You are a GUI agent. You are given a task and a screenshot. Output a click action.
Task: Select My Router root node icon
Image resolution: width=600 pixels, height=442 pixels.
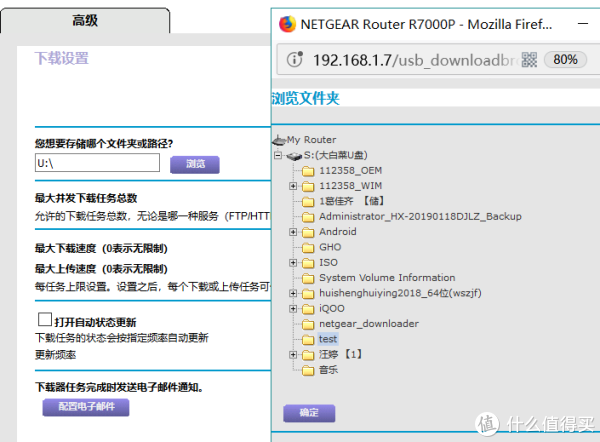click(x=279, y=140)
